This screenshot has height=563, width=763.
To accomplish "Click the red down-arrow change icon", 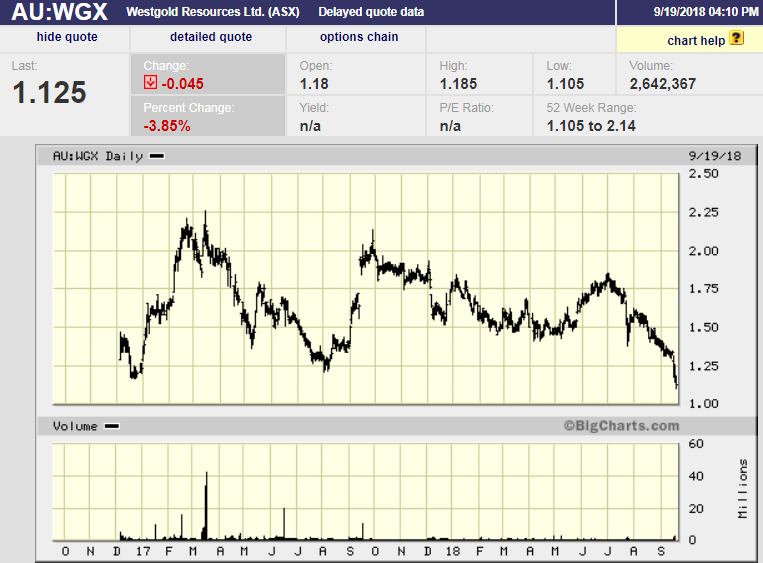I will (x=150, y=82).
